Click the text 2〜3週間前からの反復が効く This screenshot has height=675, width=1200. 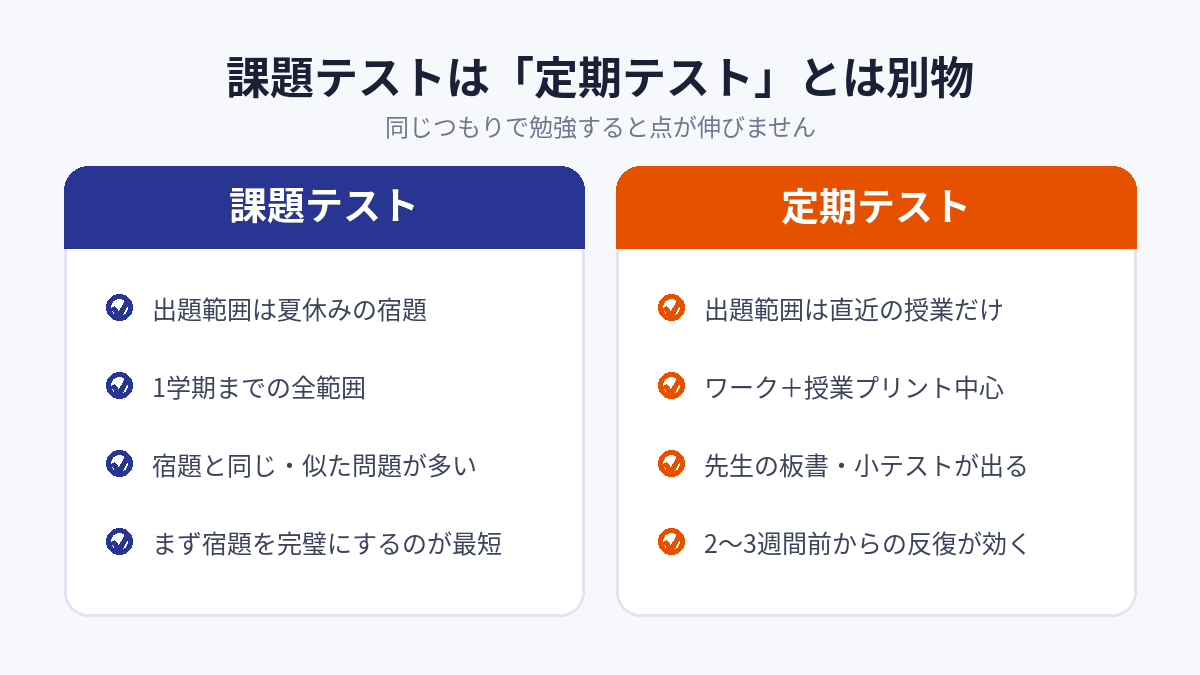point(866,543)
